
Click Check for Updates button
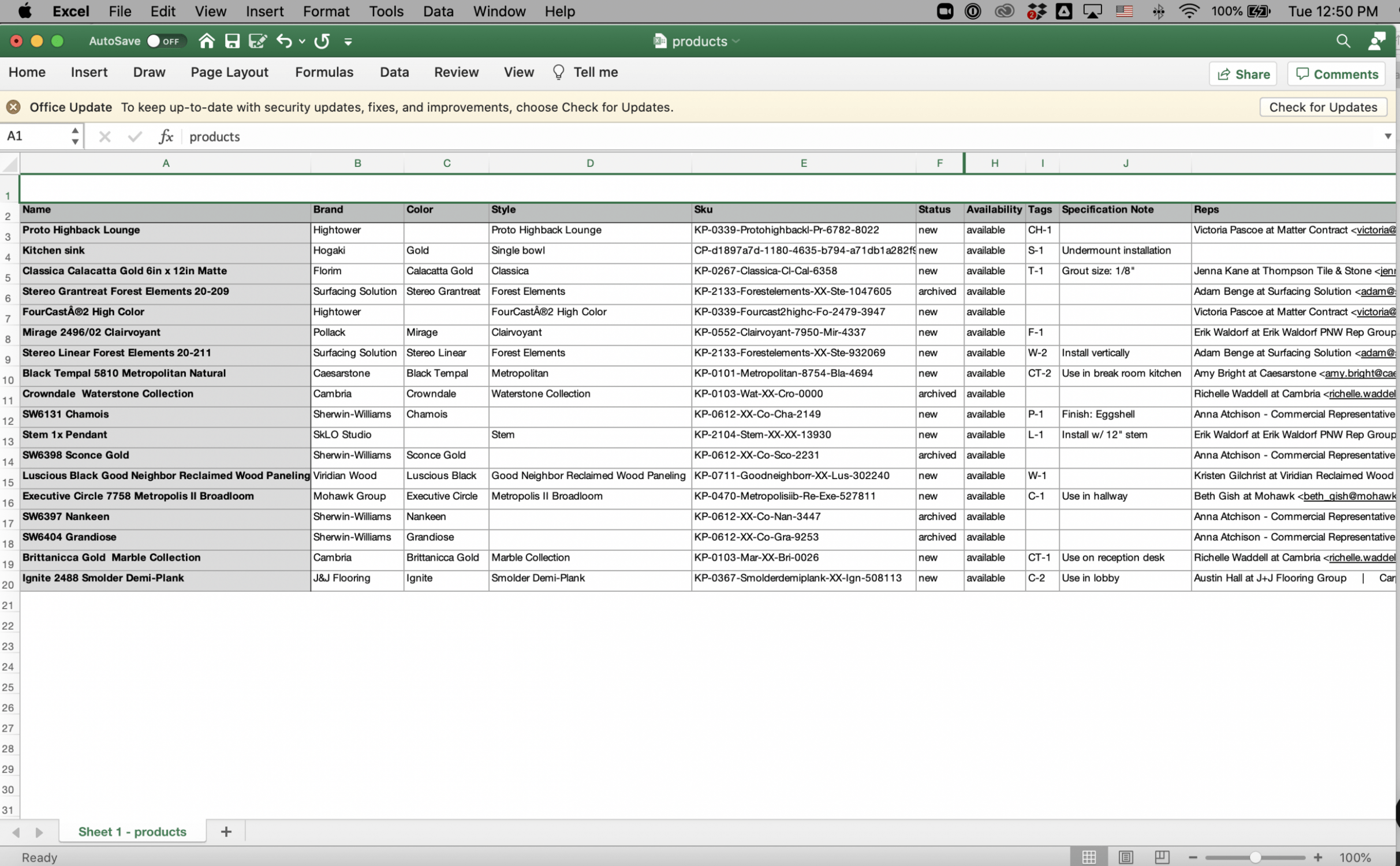1323,107
